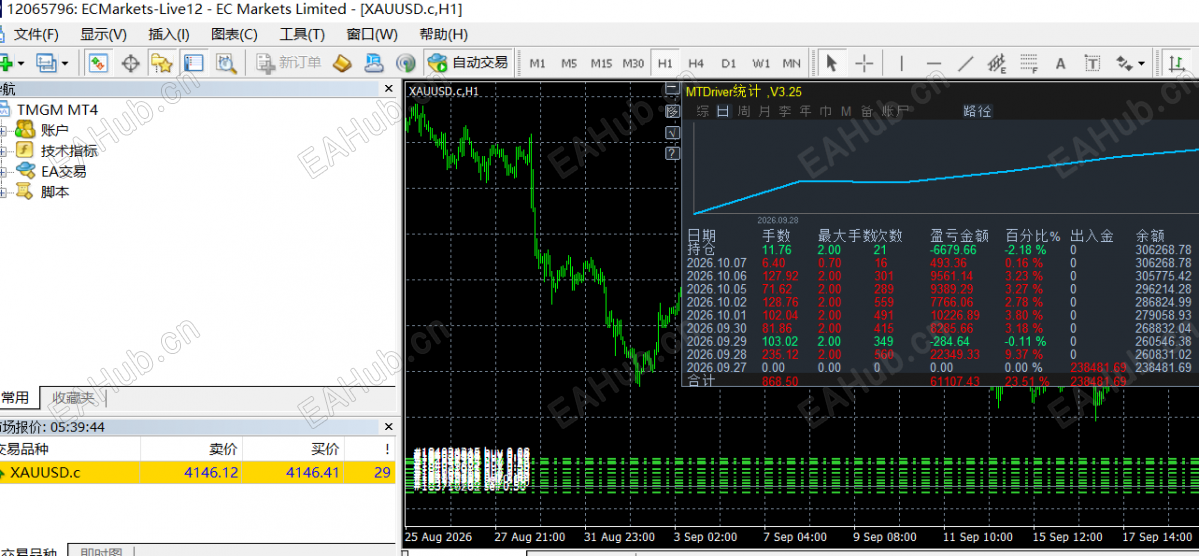
Task: Close the market watch panel
Action: (x=388, y=427)
